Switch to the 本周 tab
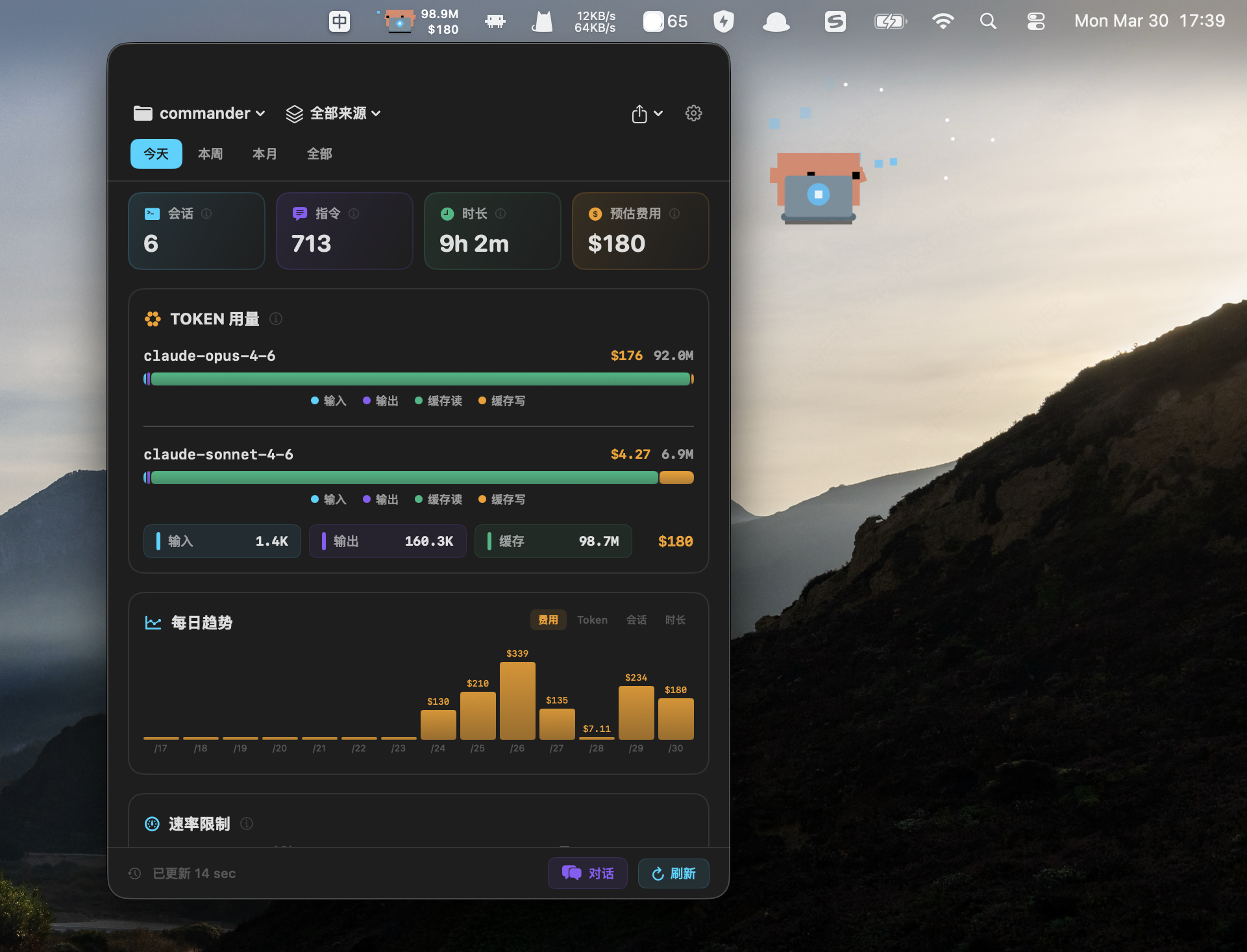The width and height of the screenshot is (1247, 952). click(210, 154)
